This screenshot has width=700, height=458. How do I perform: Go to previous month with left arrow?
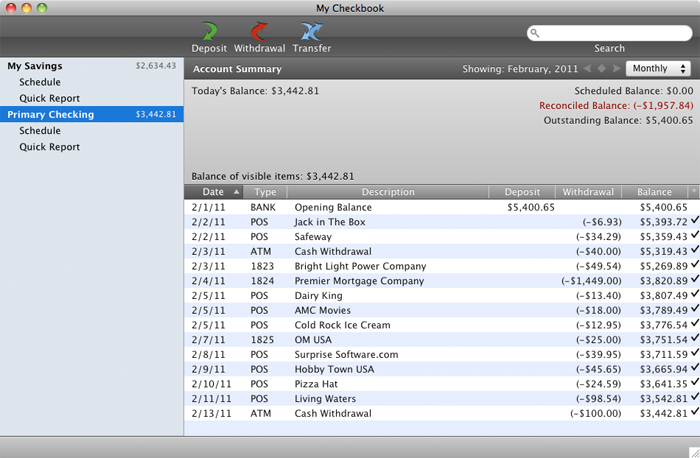click(x=588, y=69)
